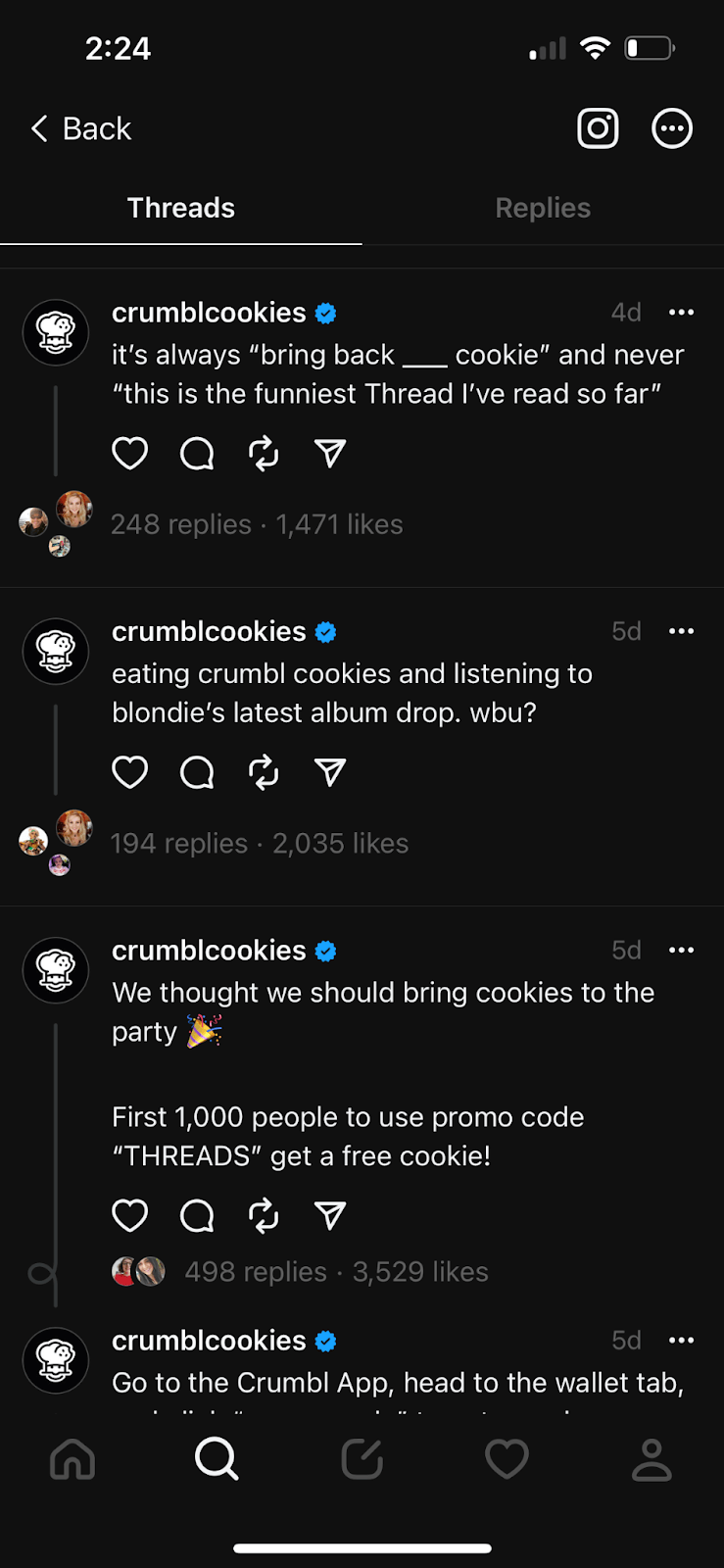Share the promo code THREADS post
The width and height of the screenshot is (724, 1568).
(x=330, y=1216)
